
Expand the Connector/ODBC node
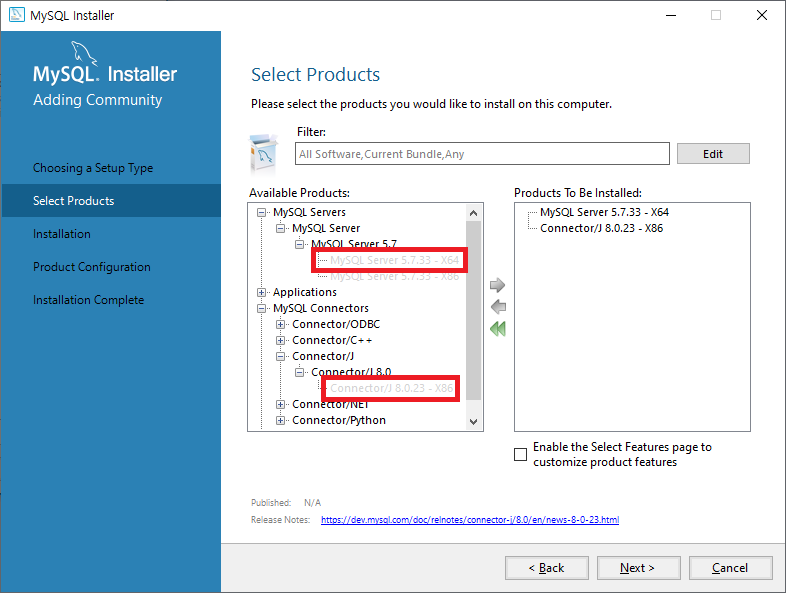(280, 324)
